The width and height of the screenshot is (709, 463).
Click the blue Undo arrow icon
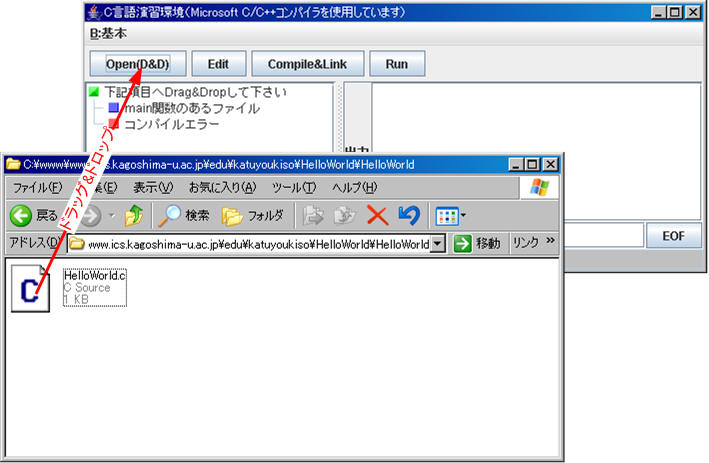click(x=408, y=215)
